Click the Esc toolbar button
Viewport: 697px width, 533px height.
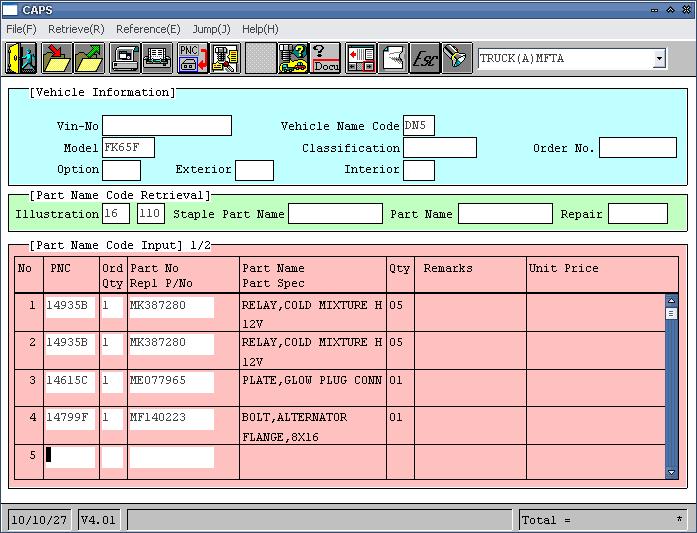(x=425, y=58)
